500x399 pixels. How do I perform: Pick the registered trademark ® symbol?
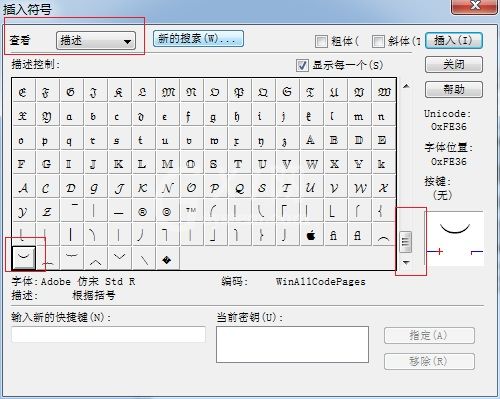[x=143, y=211]
